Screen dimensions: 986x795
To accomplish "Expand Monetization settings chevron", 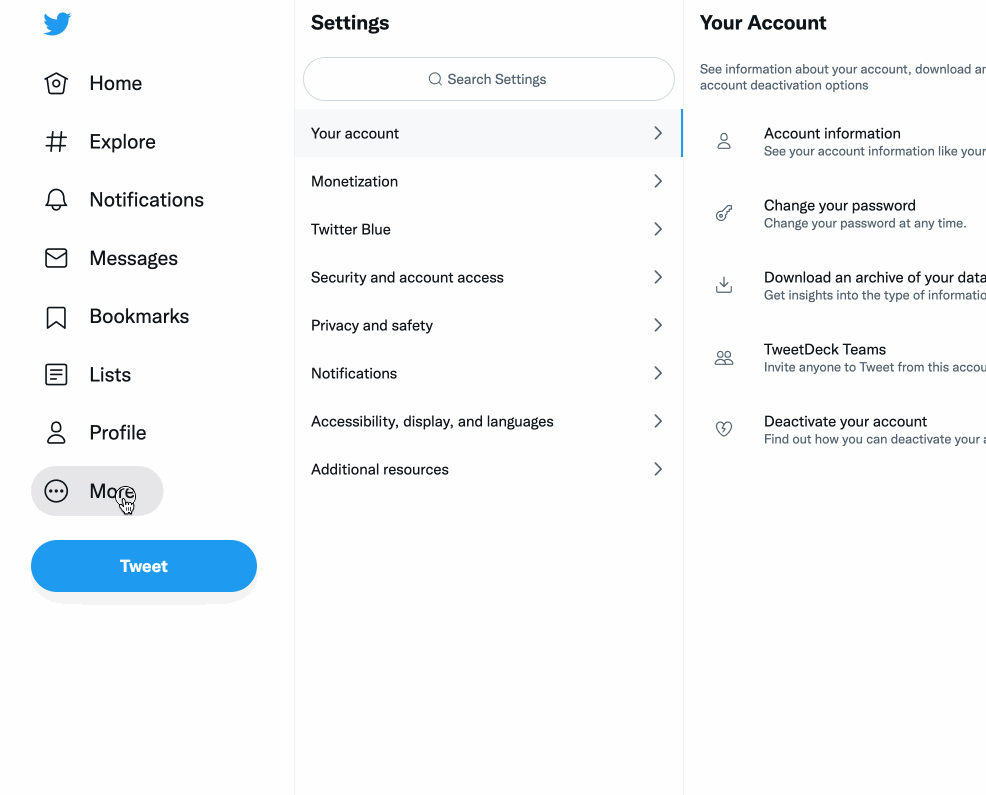I will coord(658,181).
